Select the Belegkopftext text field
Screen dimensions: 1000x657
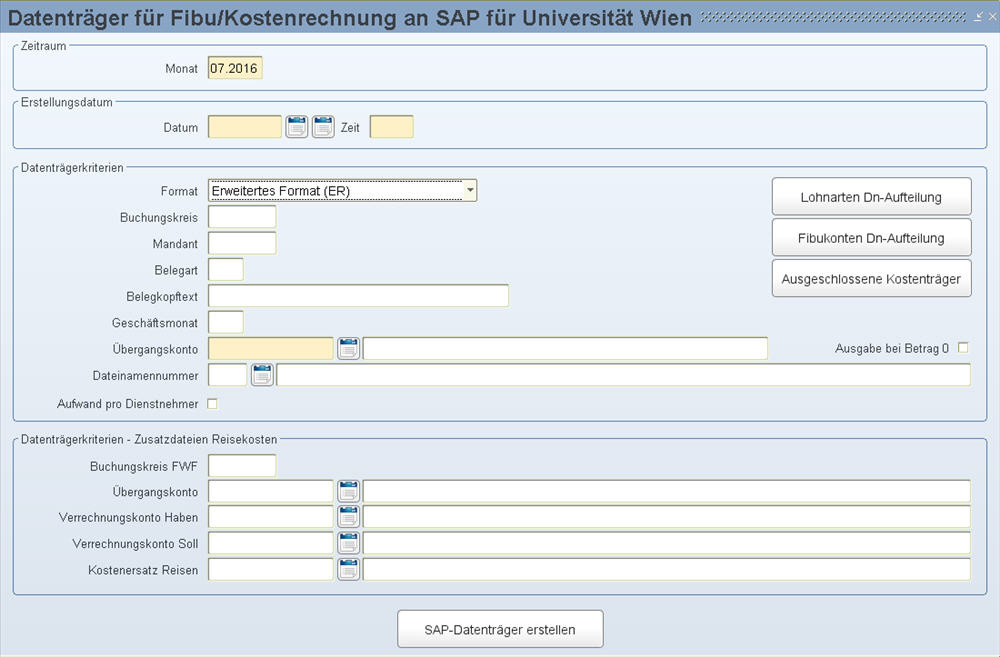(358, 296)
